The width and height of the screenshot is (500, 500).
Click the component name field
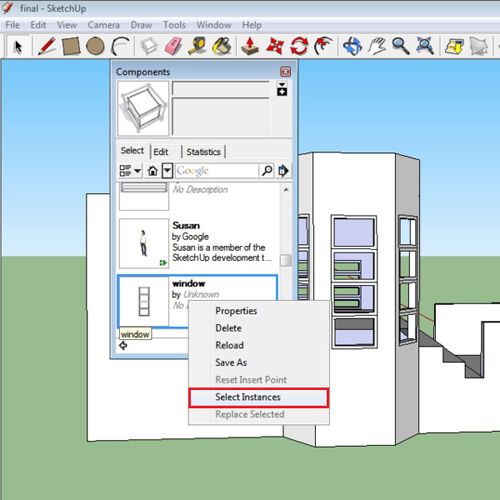click(x=221, y=89)
